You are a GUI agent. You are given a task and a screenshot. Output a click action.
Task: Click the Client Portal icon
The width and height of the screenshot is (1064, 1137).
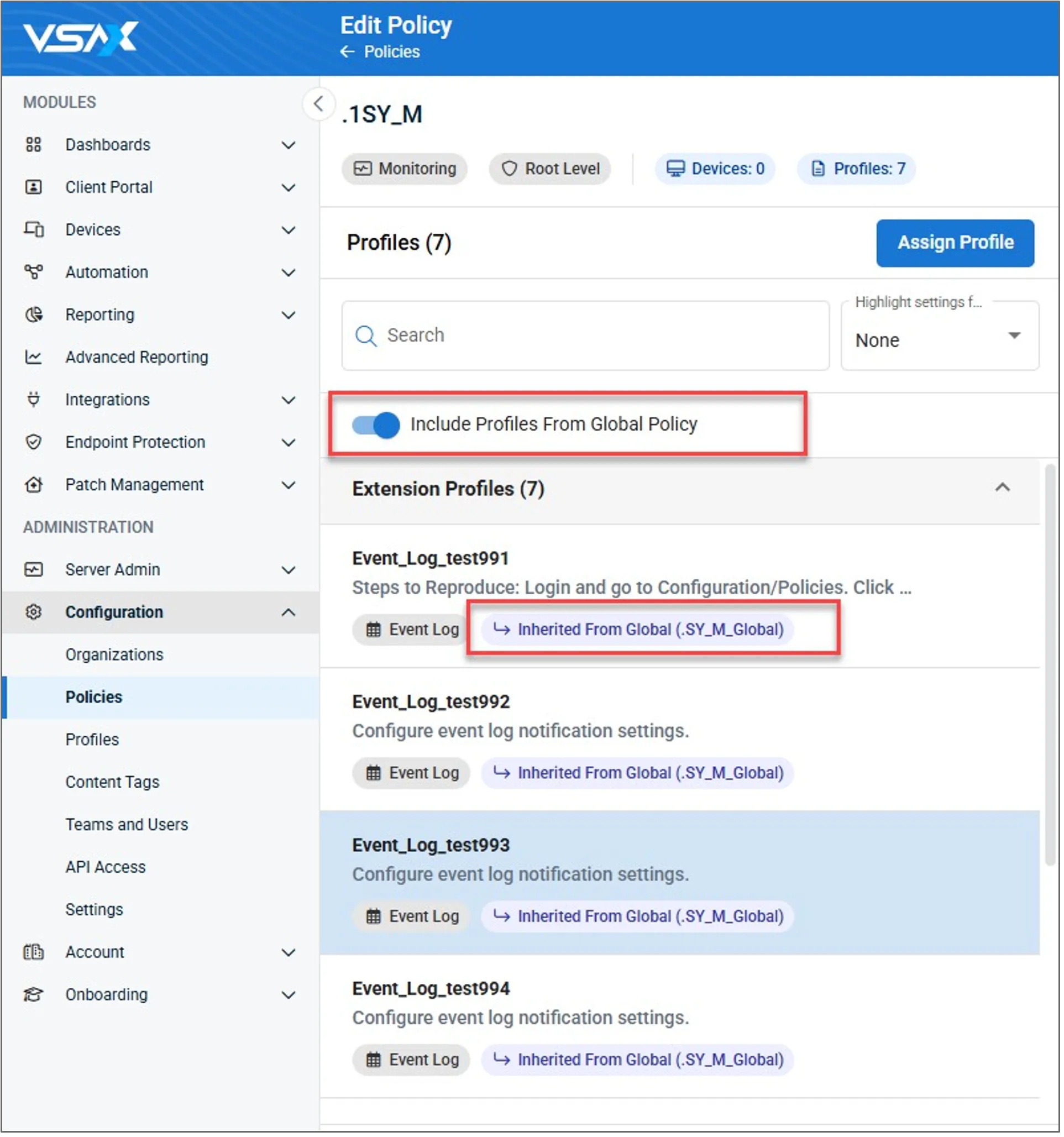point(34,187)
